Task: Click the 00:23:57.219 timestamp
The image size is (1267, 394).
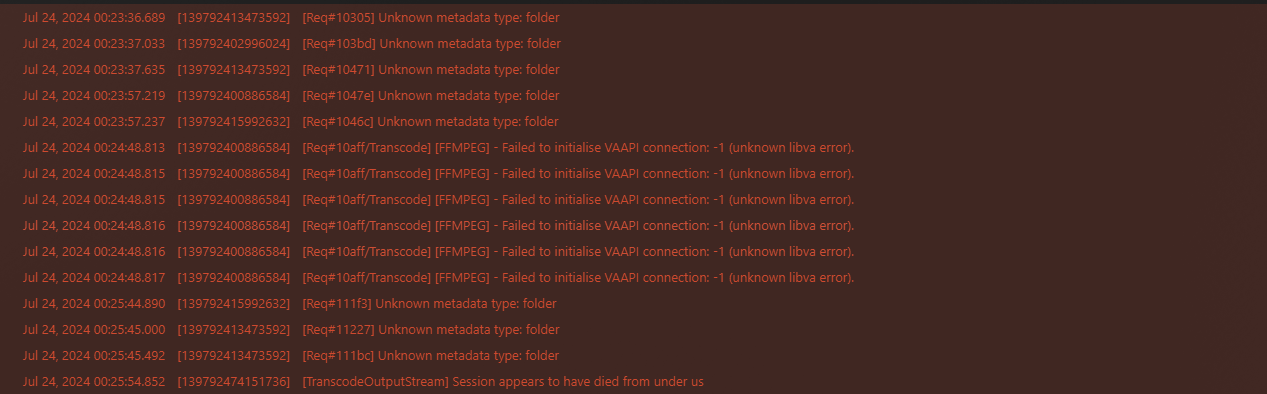Action: [94, 96]
